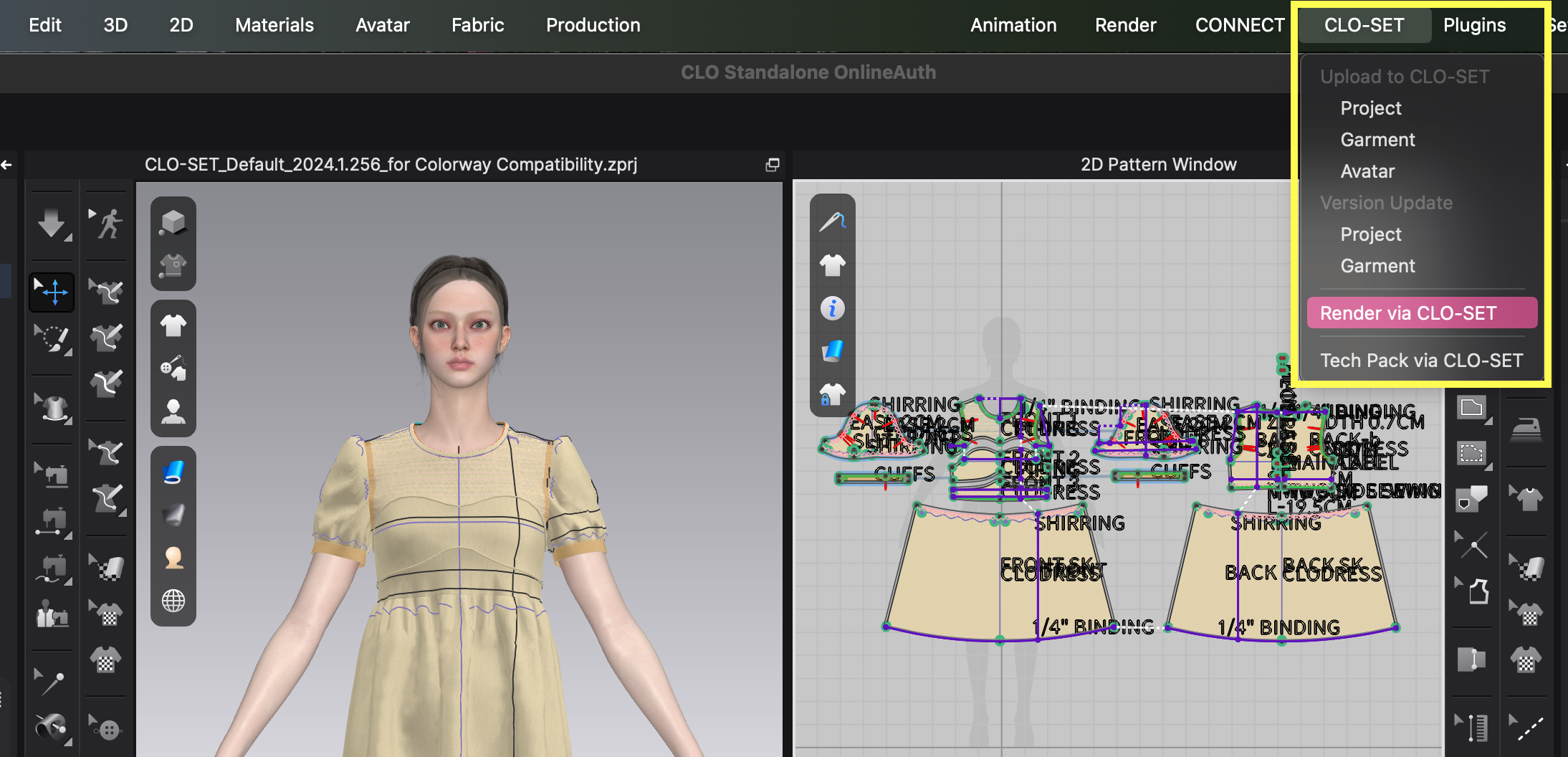1568x757 pixels.
Task: Click the Information icon in the 2D window
Action: click(832, 307)
